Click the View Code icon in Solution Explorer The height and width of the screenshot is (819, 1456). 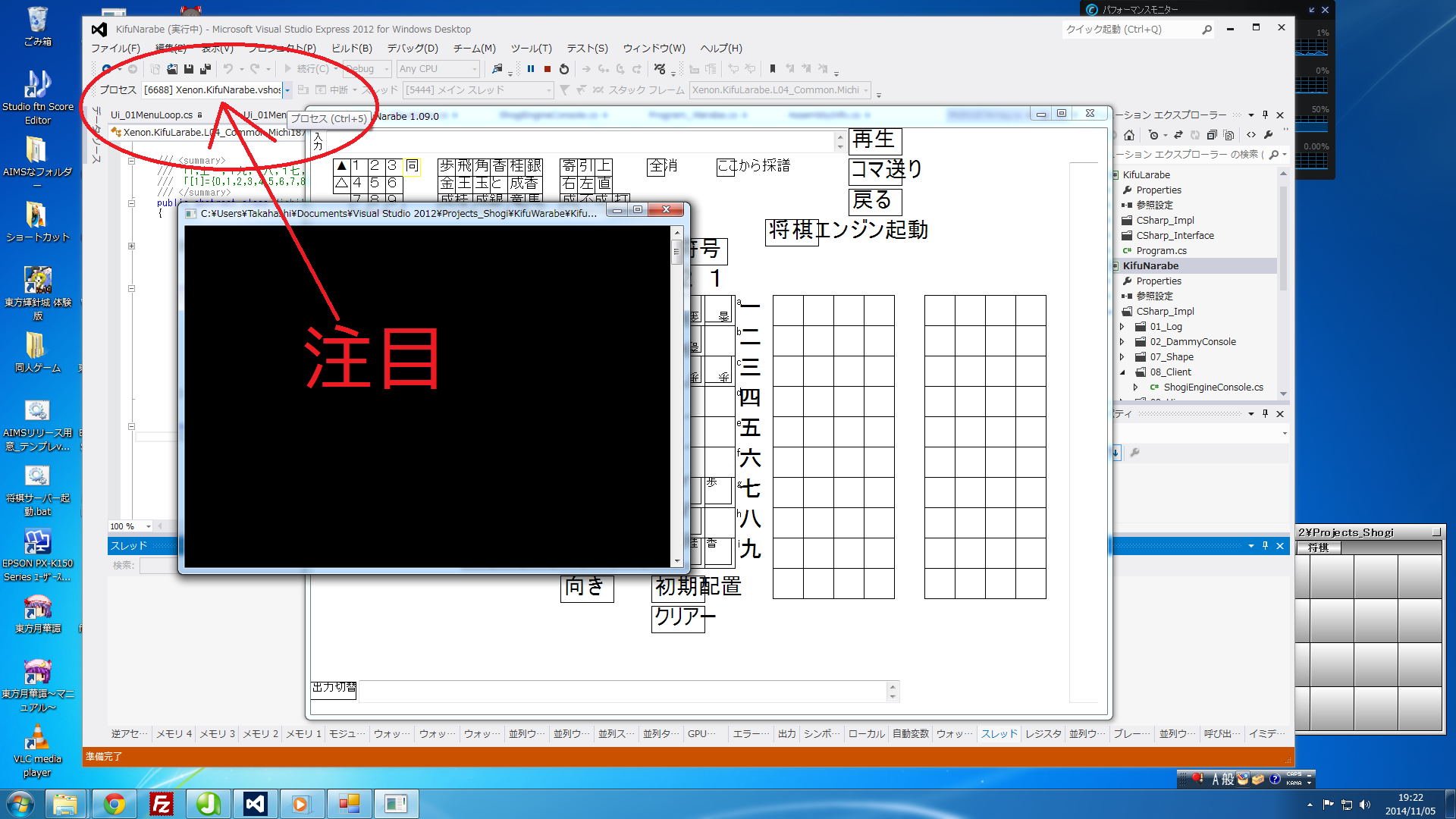1251,135
